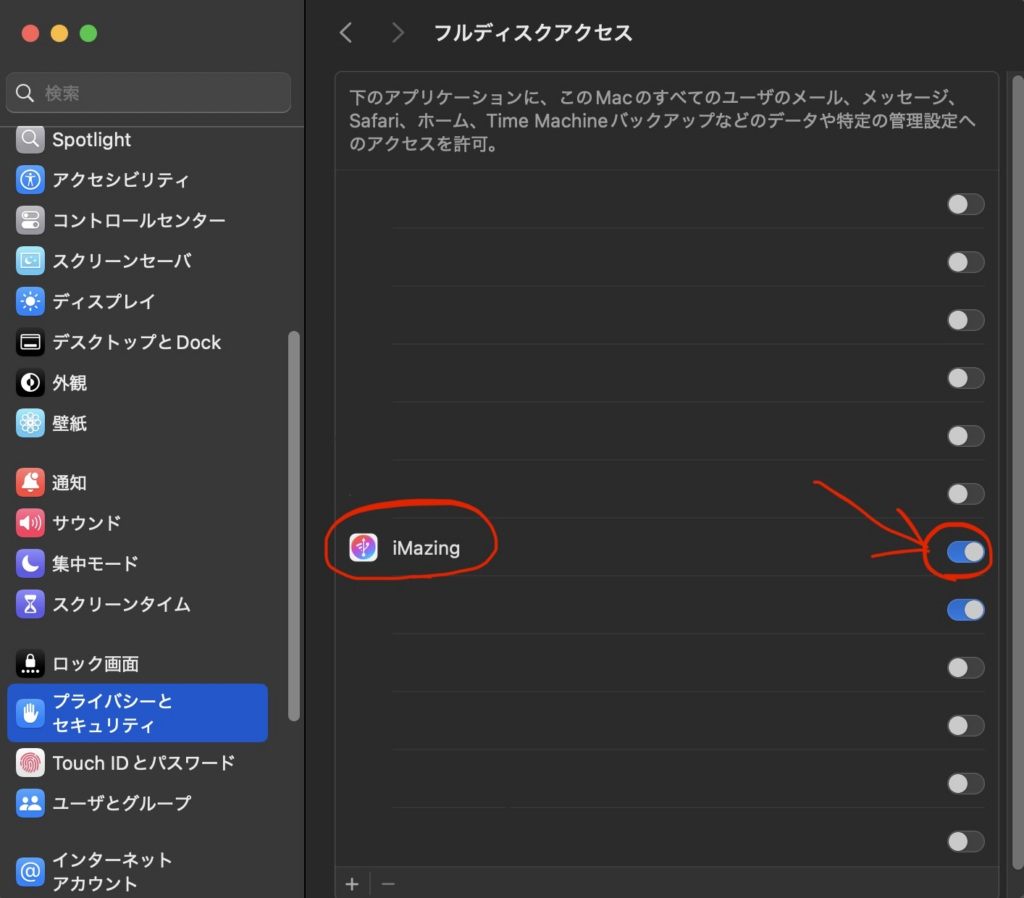The width and height of the screenshot is (1024, 898).
Task: Disable Full Disk Access for iMazing
Action: click(x=965, y=551)
